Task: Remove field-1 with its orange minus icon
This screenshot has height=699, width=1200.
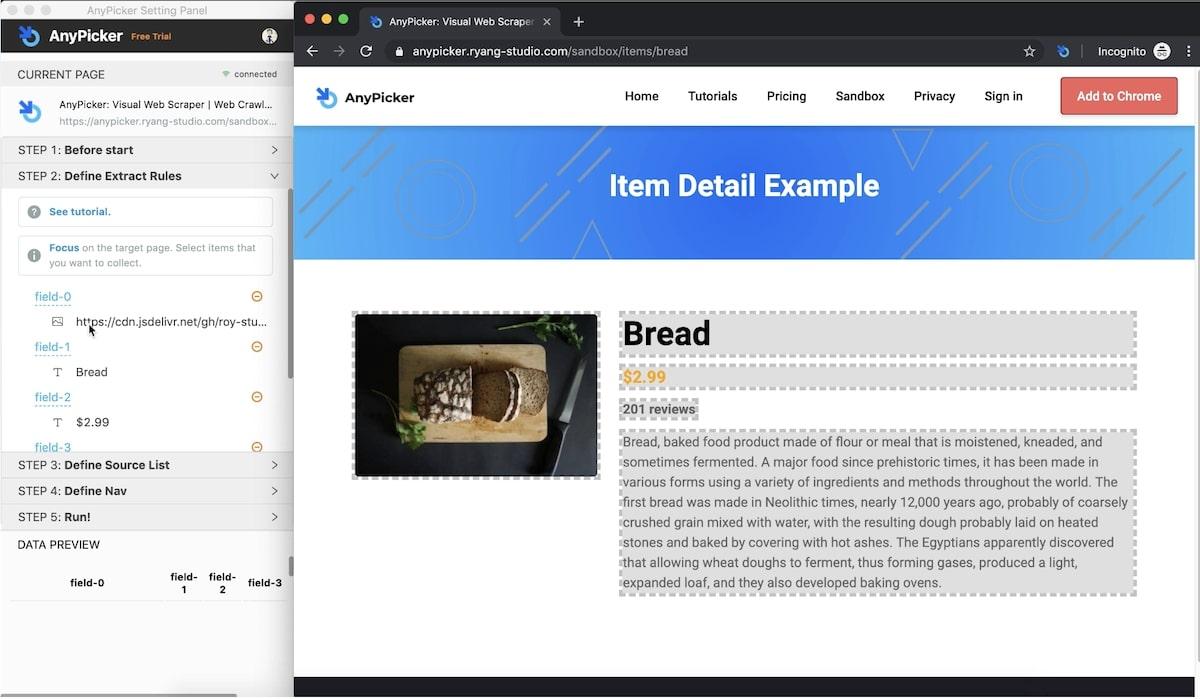Action: (257, 347)
